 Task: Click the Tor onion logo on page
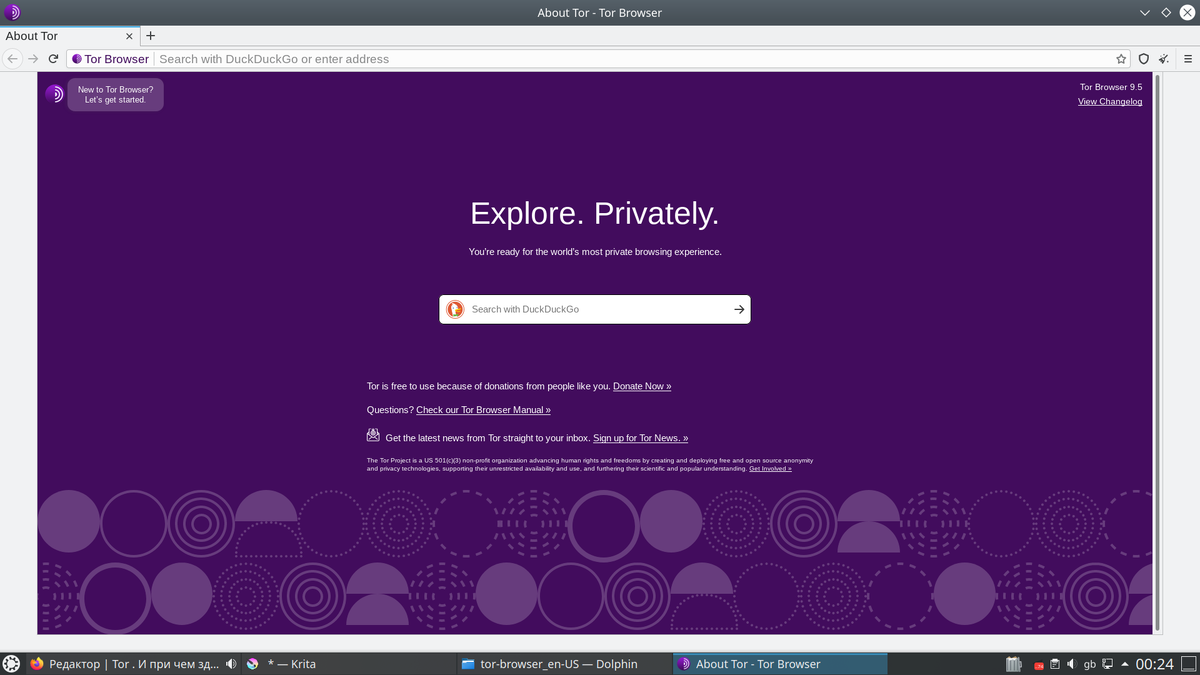pos(54,94)
